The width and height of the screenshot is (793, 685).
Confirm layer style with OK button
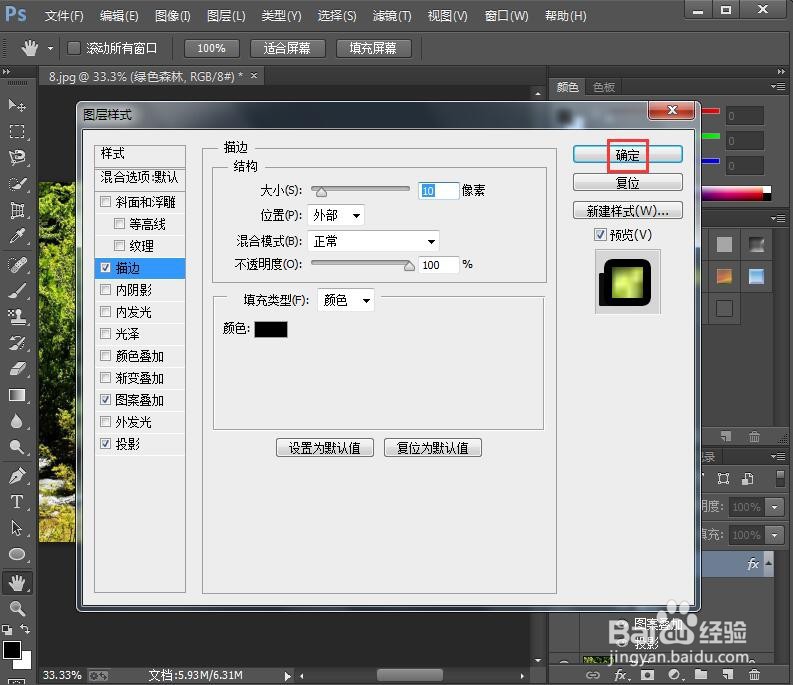(x=628, y=155)
